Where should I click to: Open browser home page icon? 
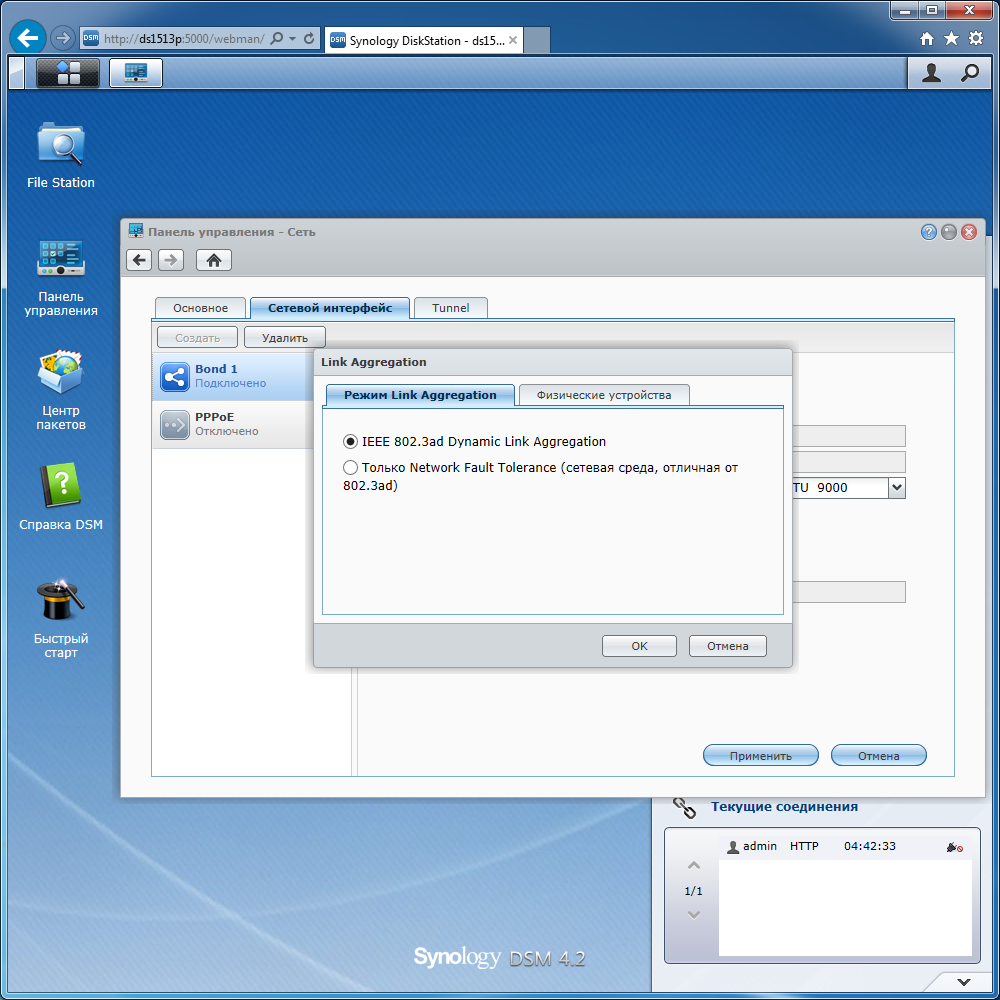[927, 39]
